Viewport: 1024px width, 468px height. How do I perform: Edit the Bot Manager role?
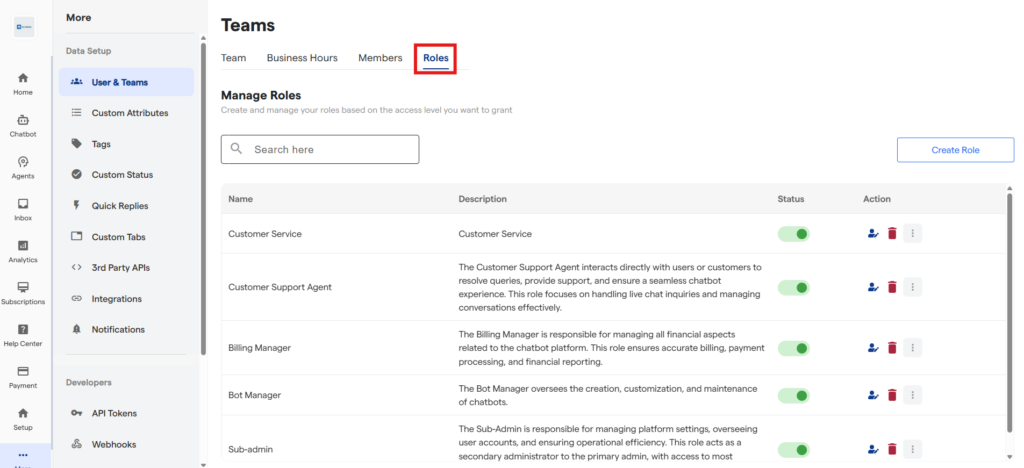[x=873, y=395]
